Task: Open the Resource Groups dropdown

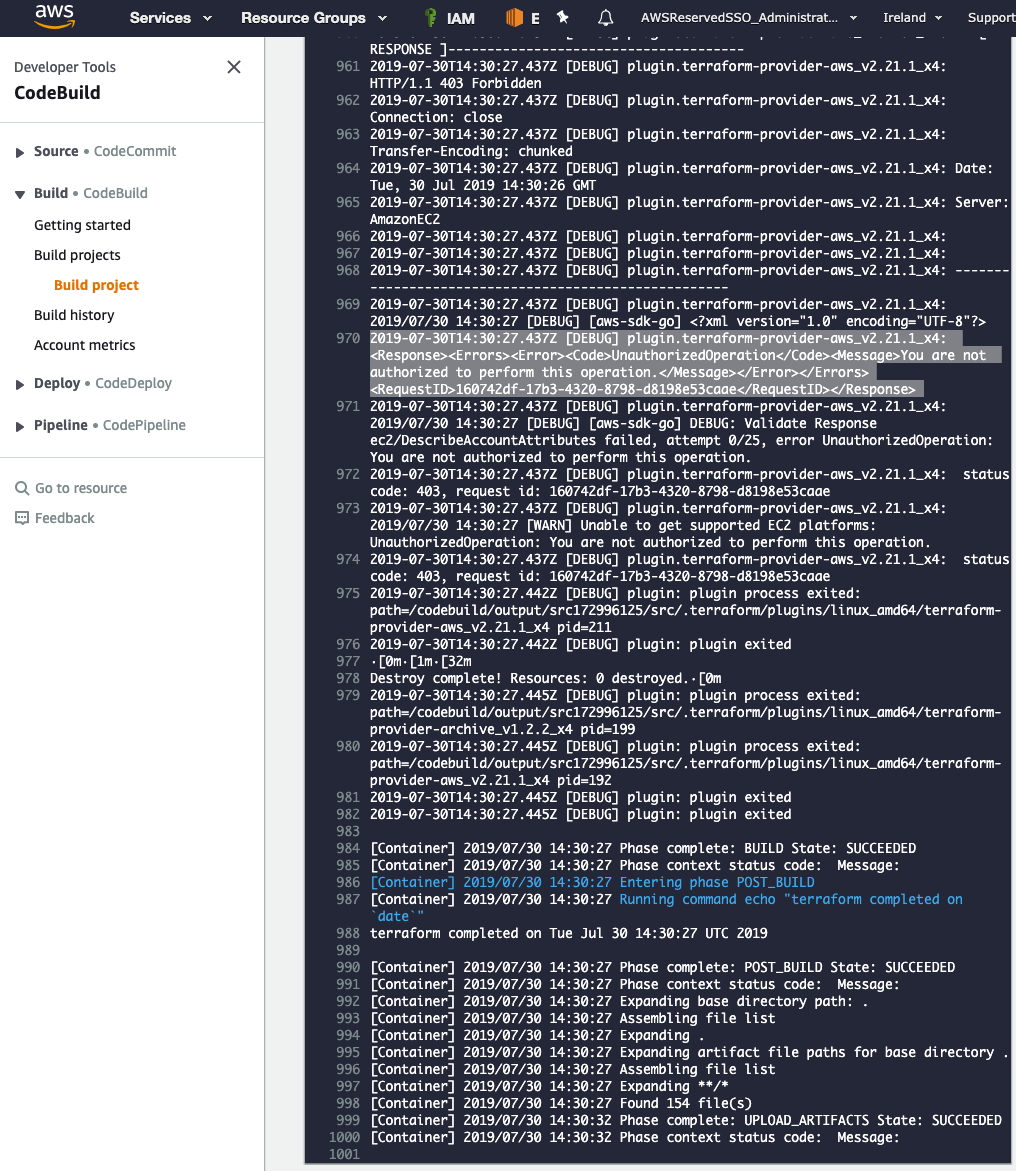Action: tap(314, 18)
